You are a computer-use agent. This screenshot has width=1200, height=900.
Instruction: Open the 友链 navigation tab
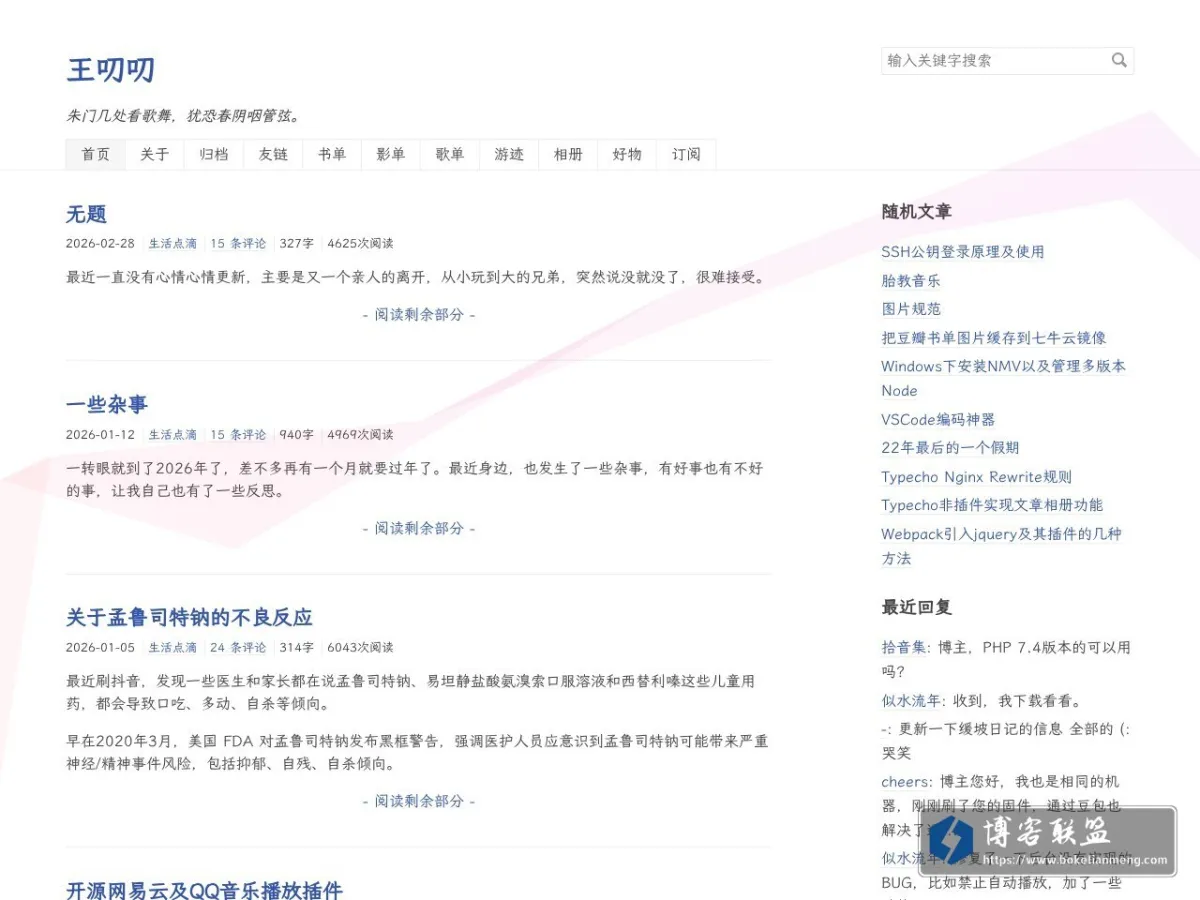(x=273, y=154)
